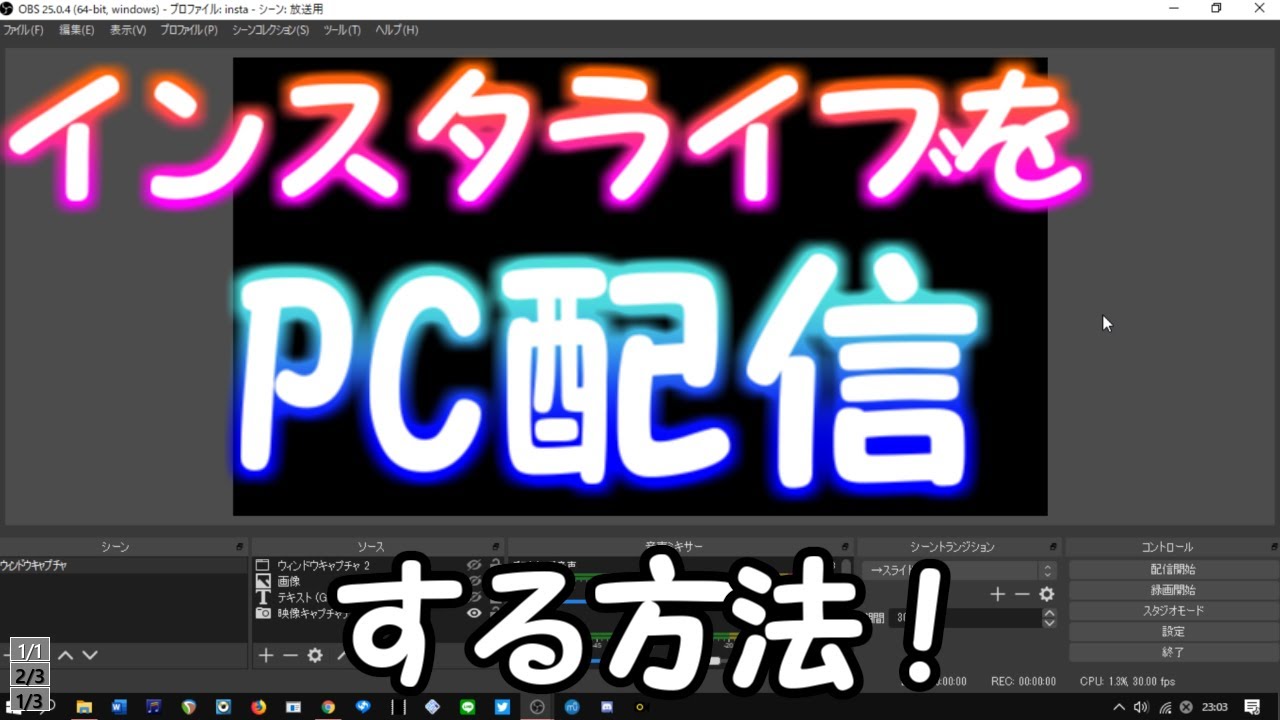
Task: Open the ヘルプ(H) menu
Action: 397,30
